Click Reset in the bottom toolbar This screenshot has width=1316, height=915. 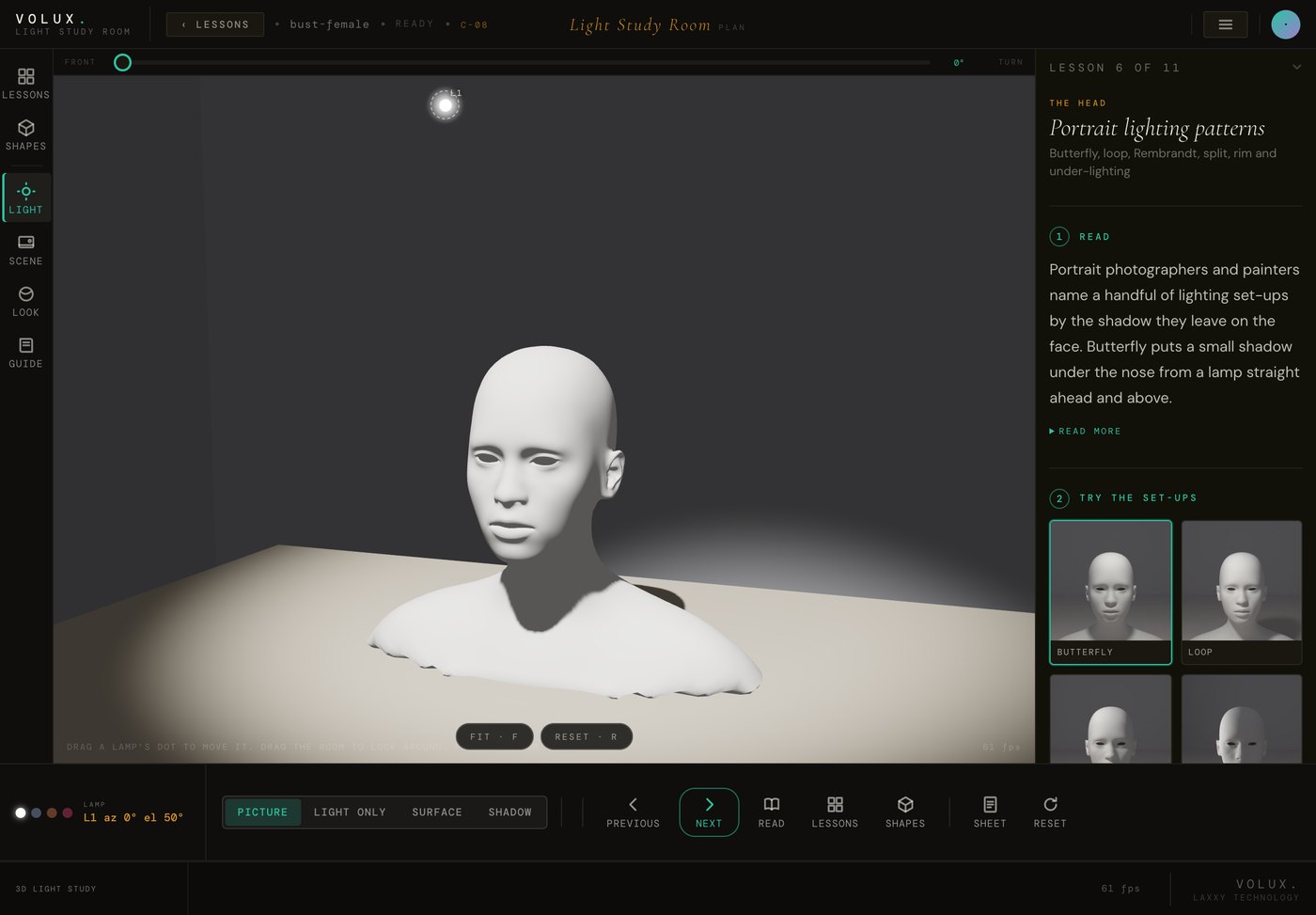click(1050, 812)
